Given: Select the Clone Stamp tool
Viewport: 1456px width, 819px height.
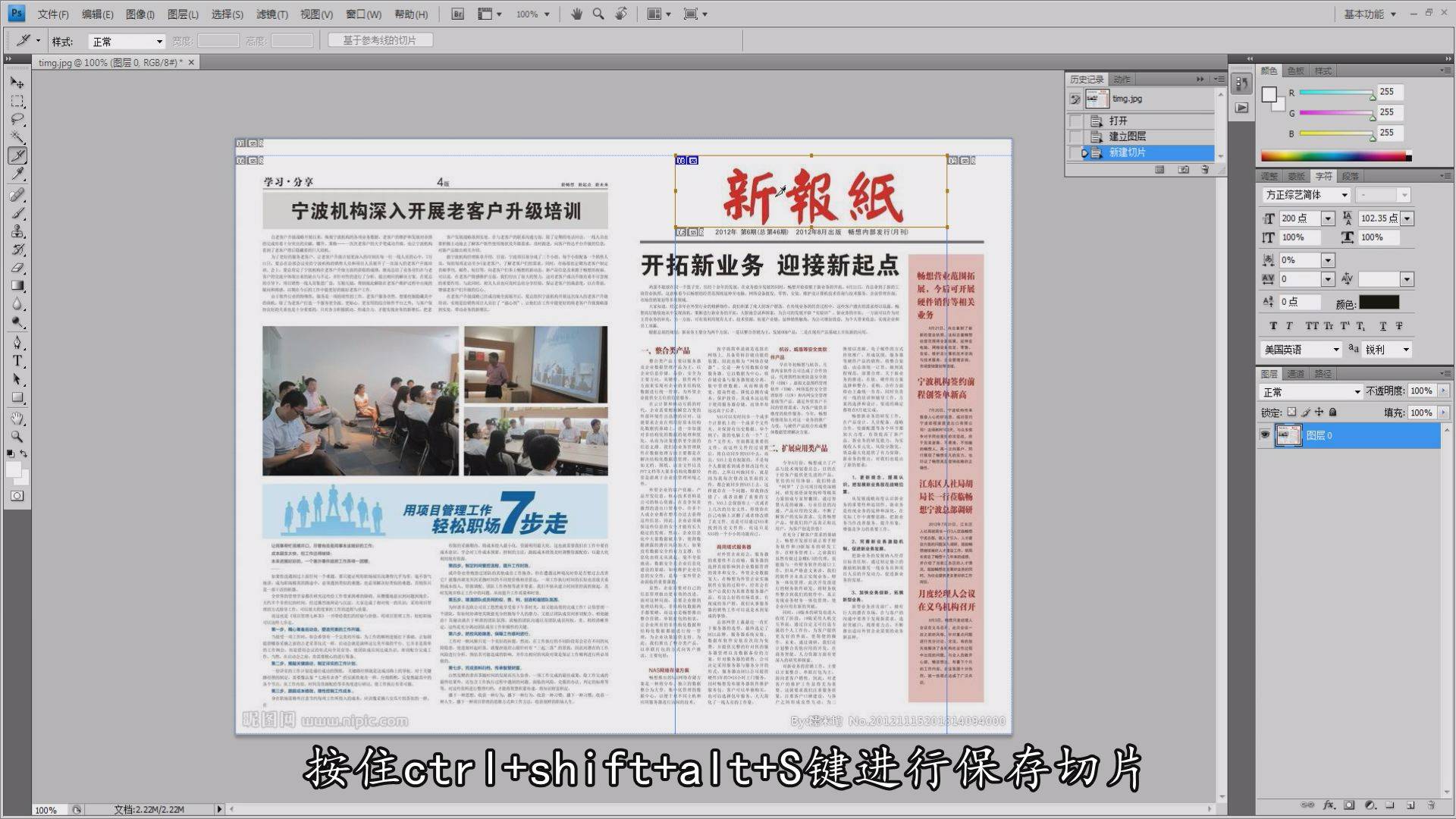Looking at the screenshot, I should click(17, 231).
